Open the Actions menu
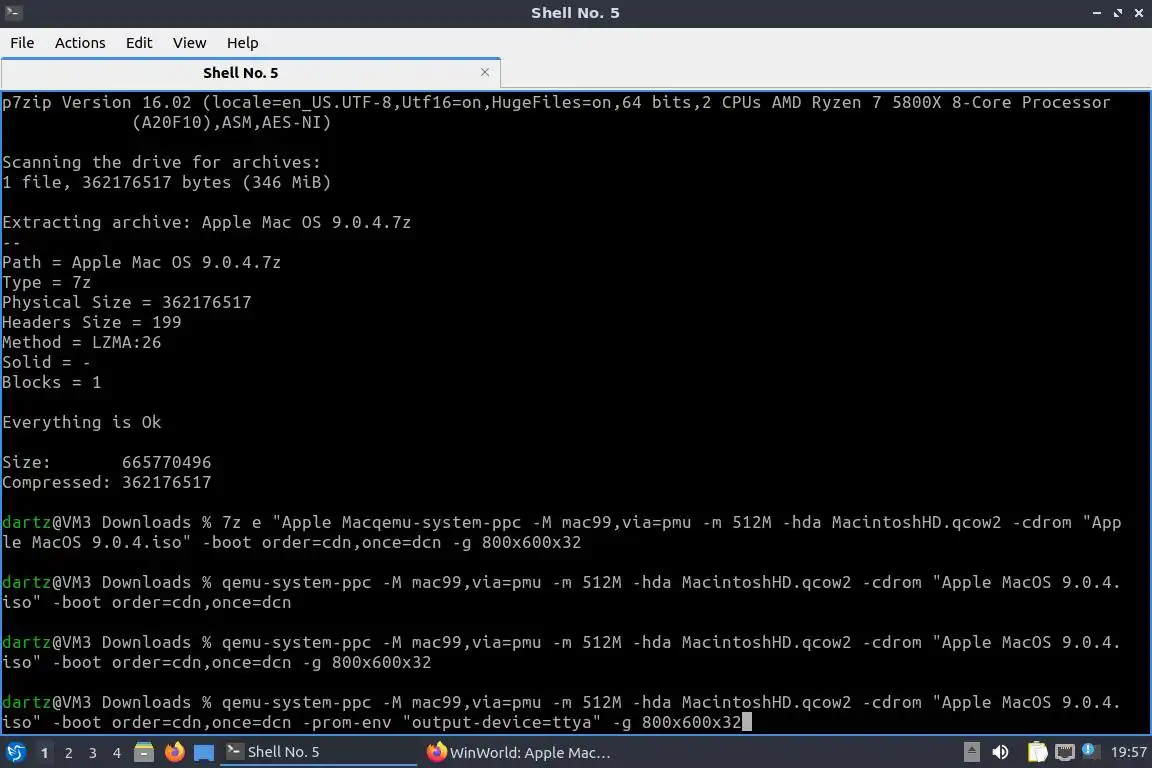 tap(80, 43)
